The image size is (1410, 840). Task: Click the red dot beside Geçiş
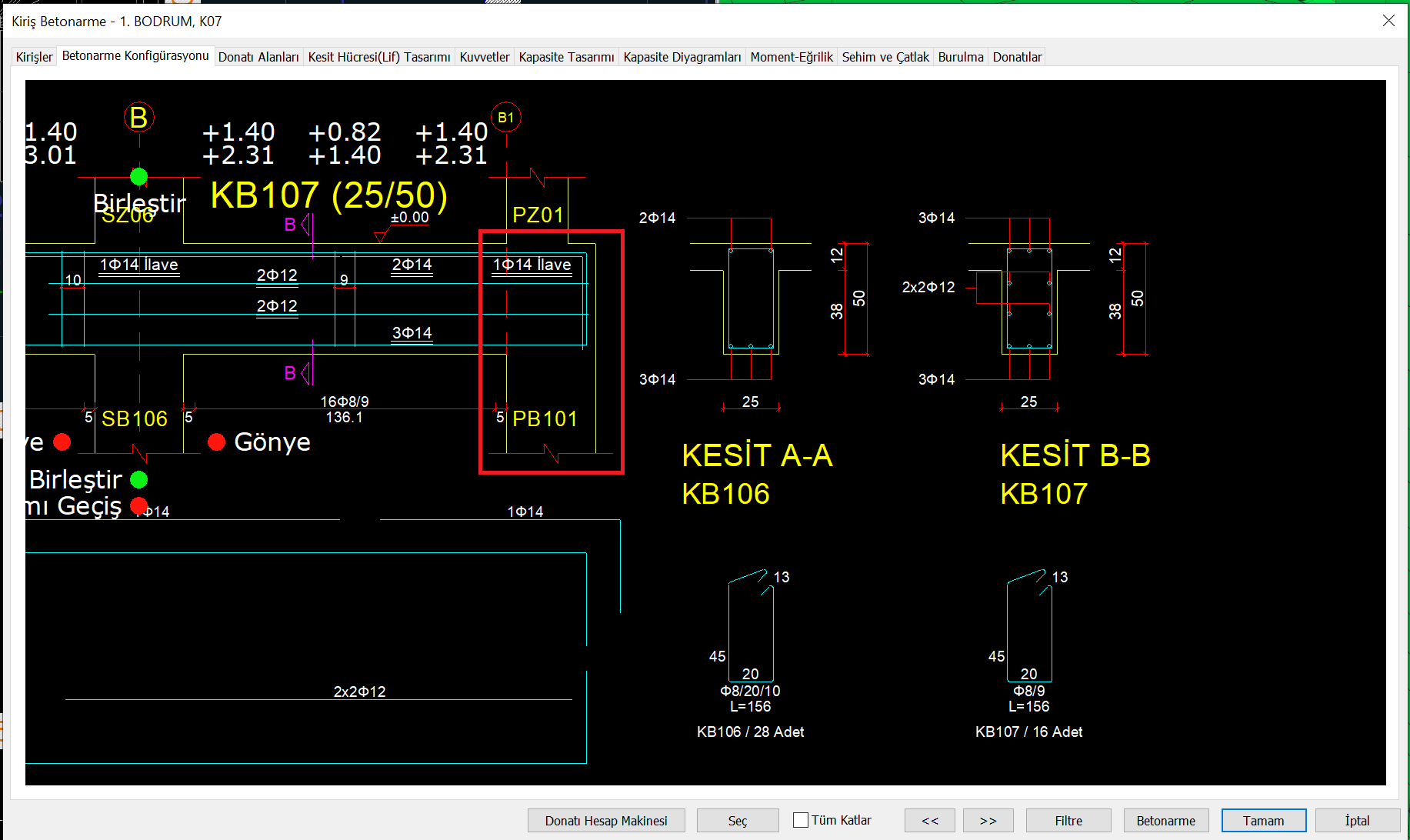(138, 505)
